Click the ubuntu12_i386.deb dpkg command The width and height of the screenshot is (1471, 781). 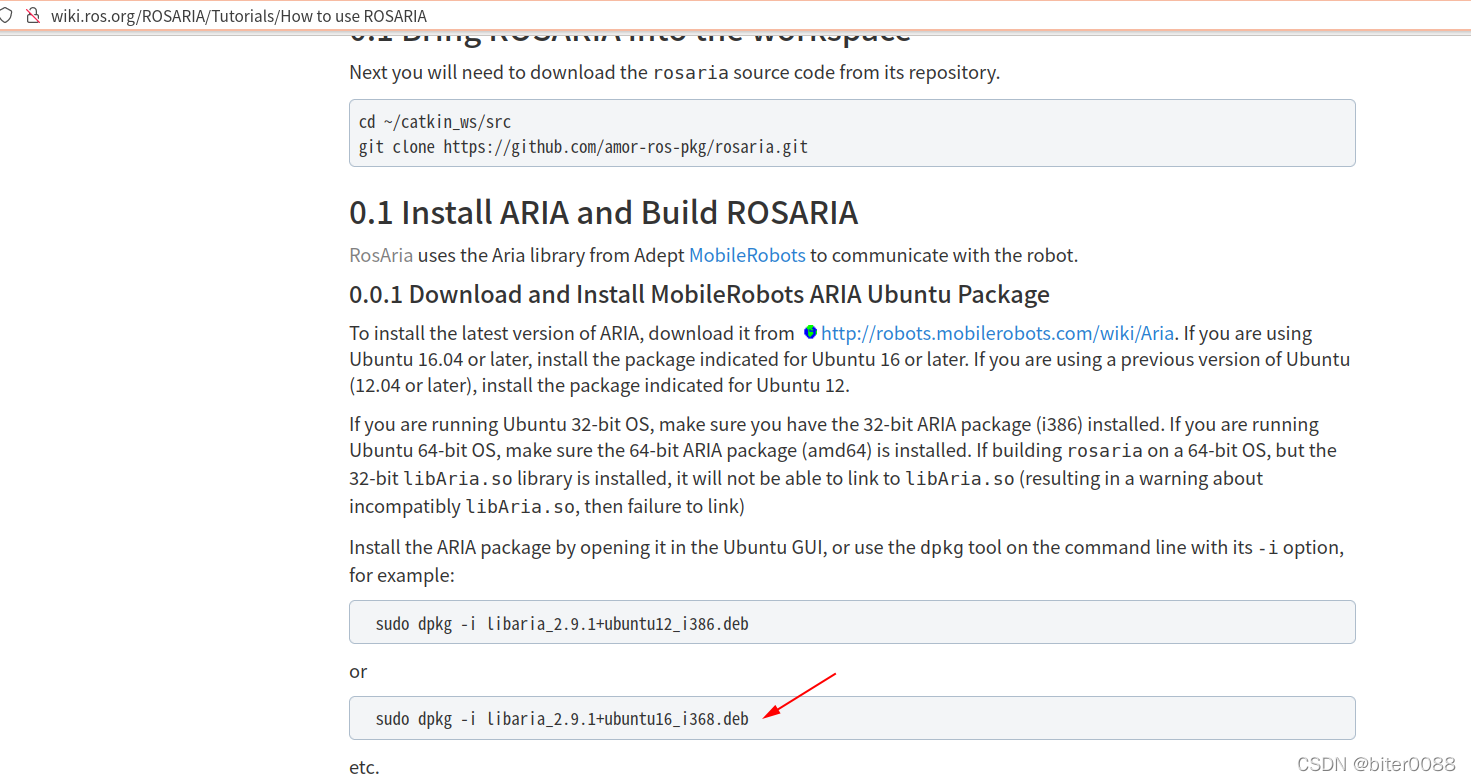click(x=562, y=624)
